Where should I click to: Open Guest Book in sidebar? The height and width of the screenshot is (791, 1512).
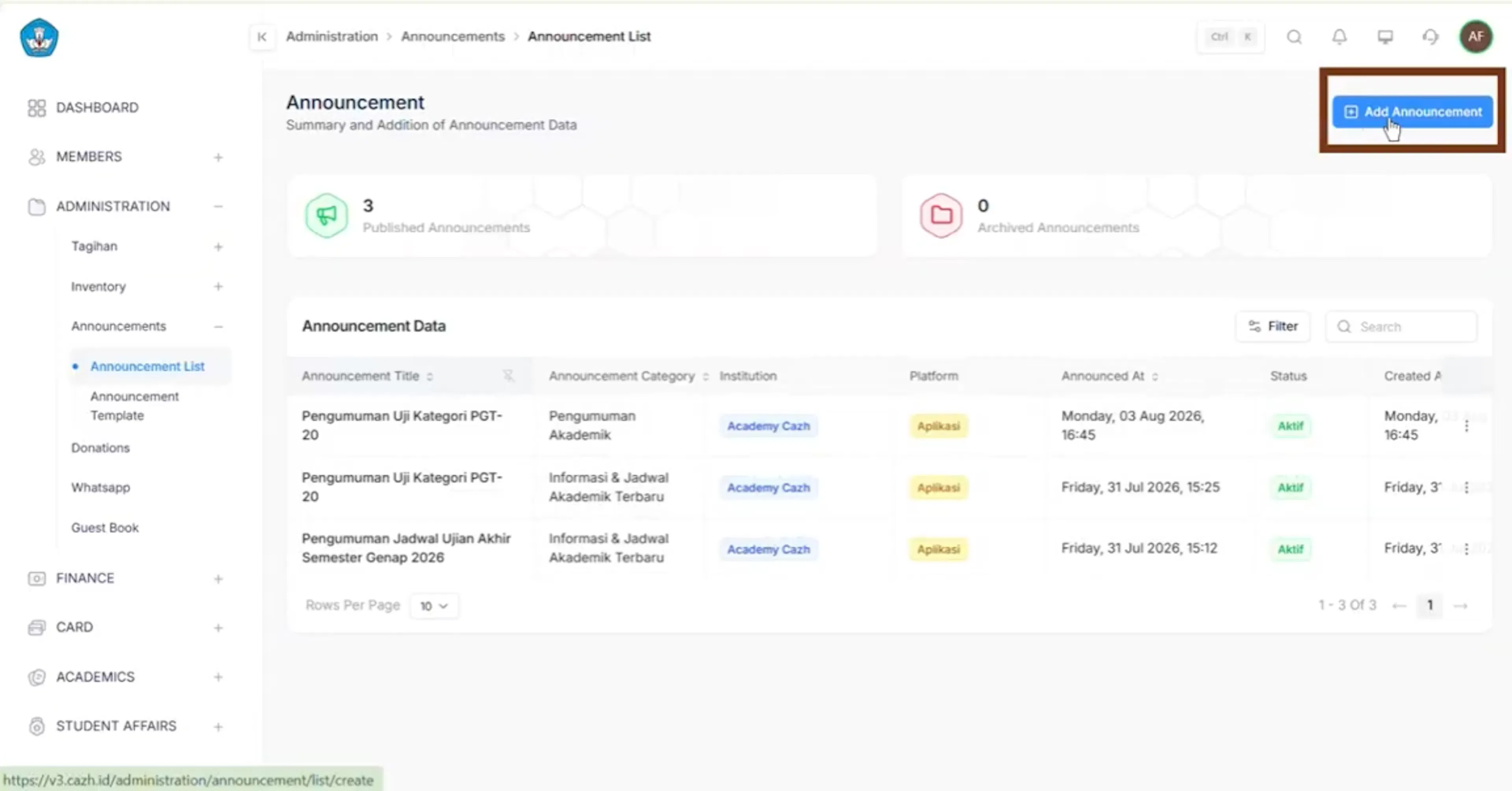tap(104, 527)
